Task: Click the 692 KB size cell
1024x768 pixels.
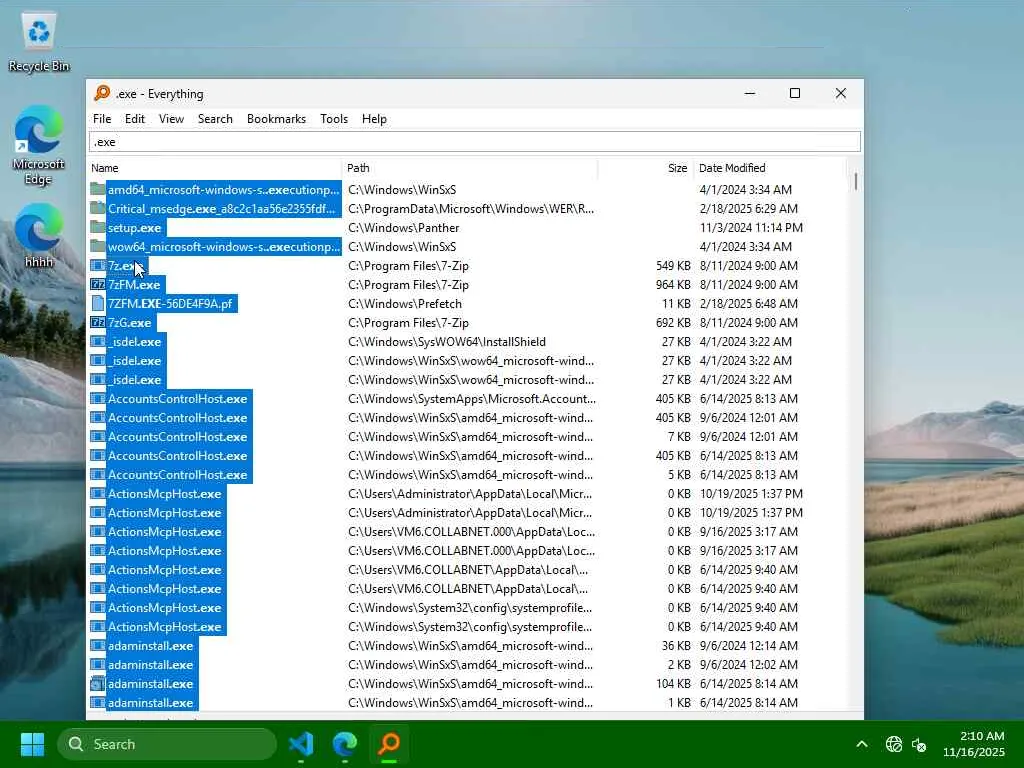Action: 673,323
